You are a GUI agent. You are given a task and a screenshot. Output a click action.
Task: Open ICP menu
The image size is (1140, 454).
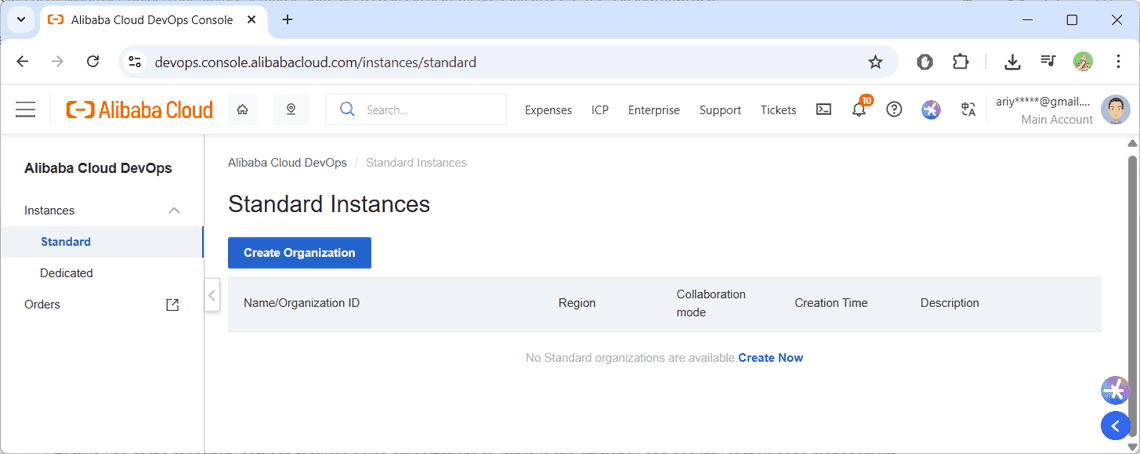click(x=600, y=110)
